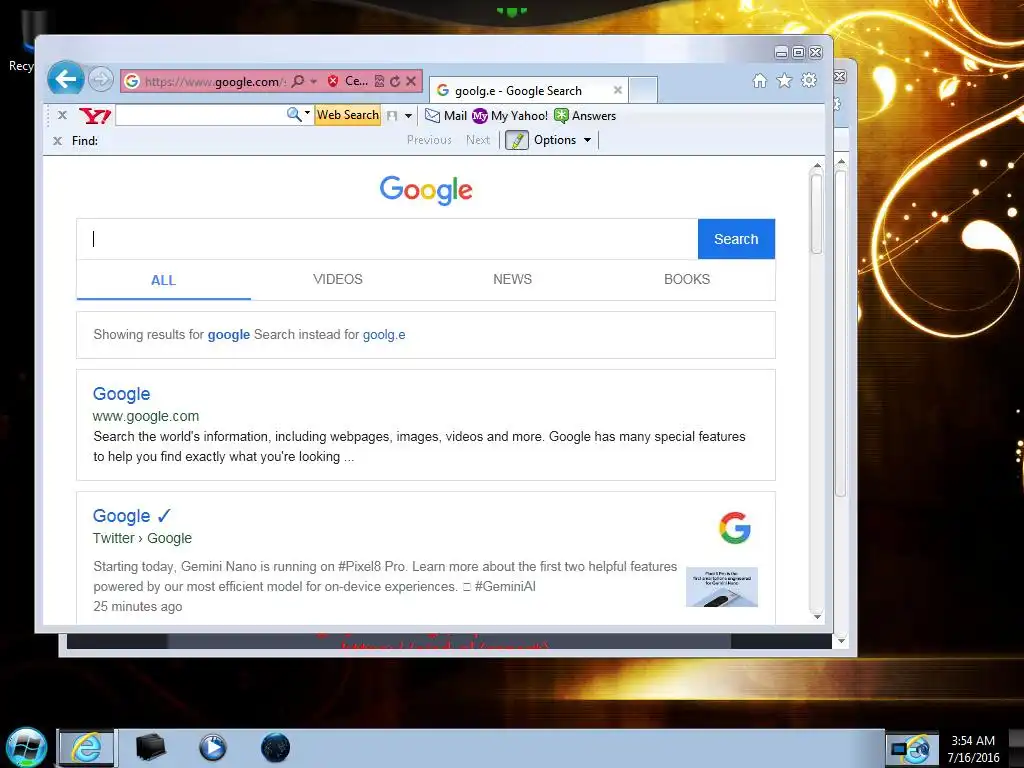
Task: Select the BOOKS results tab
Action: [687, 280]
